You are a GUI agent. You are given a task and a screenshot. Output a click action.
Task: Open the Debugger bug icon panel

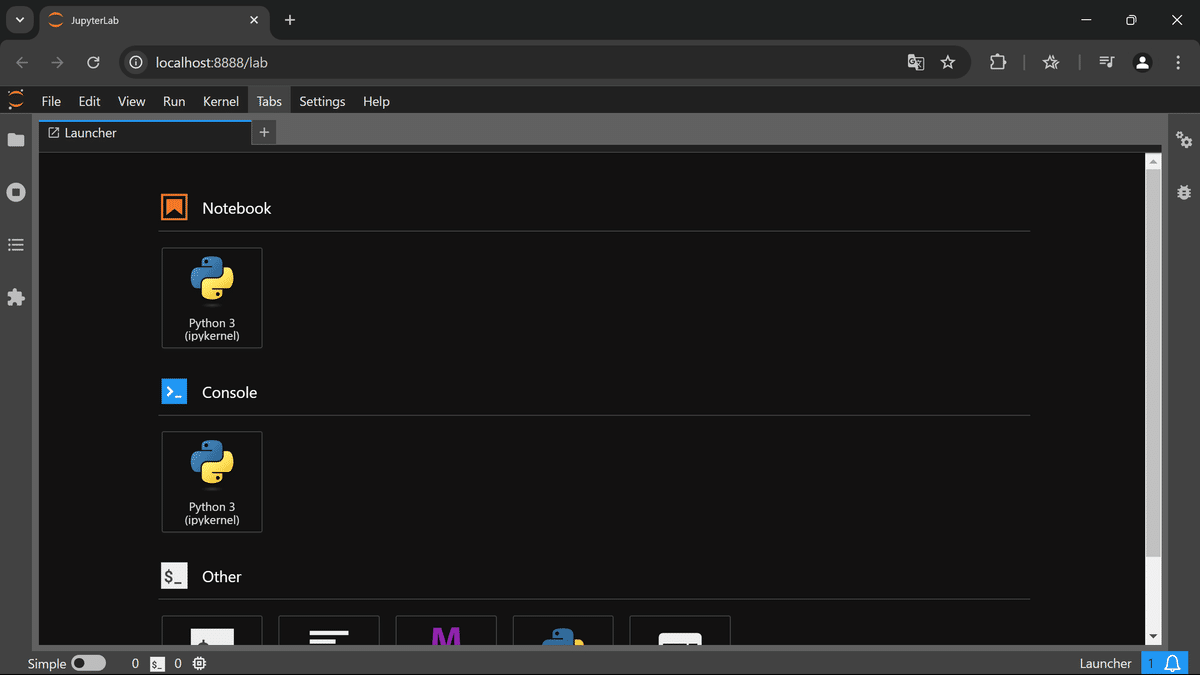pos(1184,192)
